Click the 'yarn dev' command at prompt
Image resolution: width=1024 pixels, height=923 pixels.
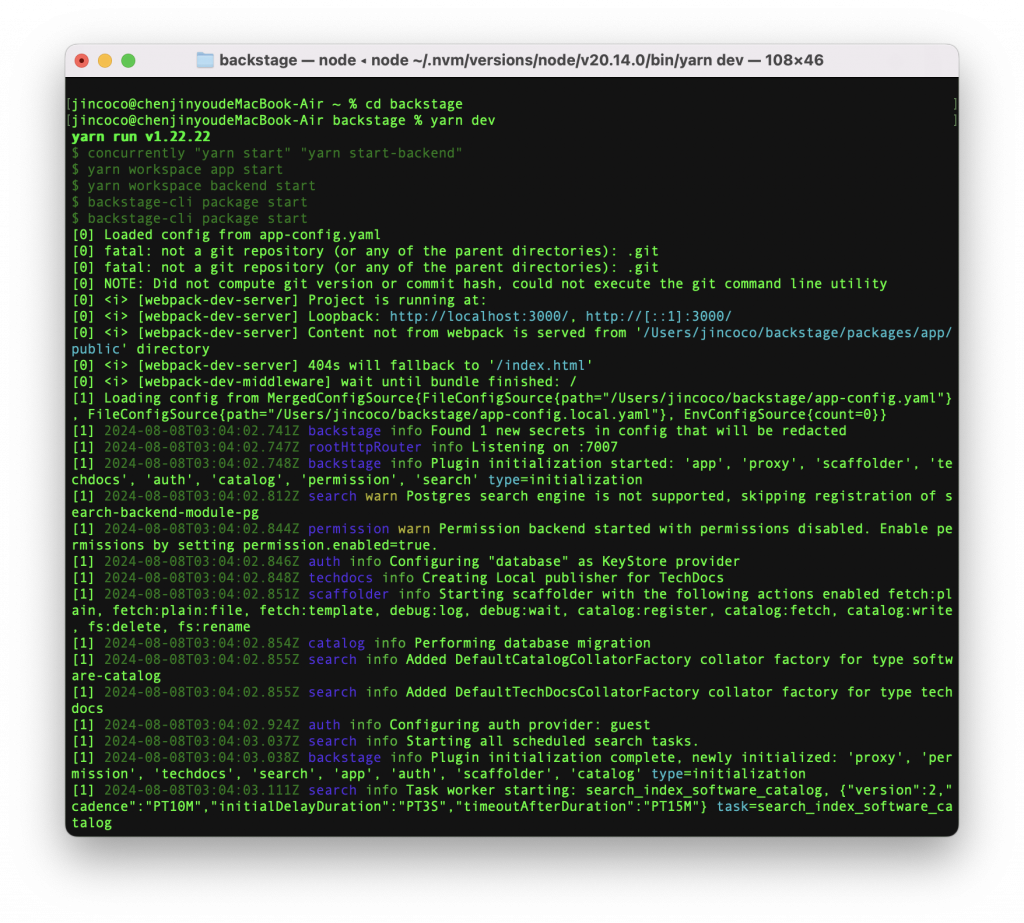coord(462,120)
